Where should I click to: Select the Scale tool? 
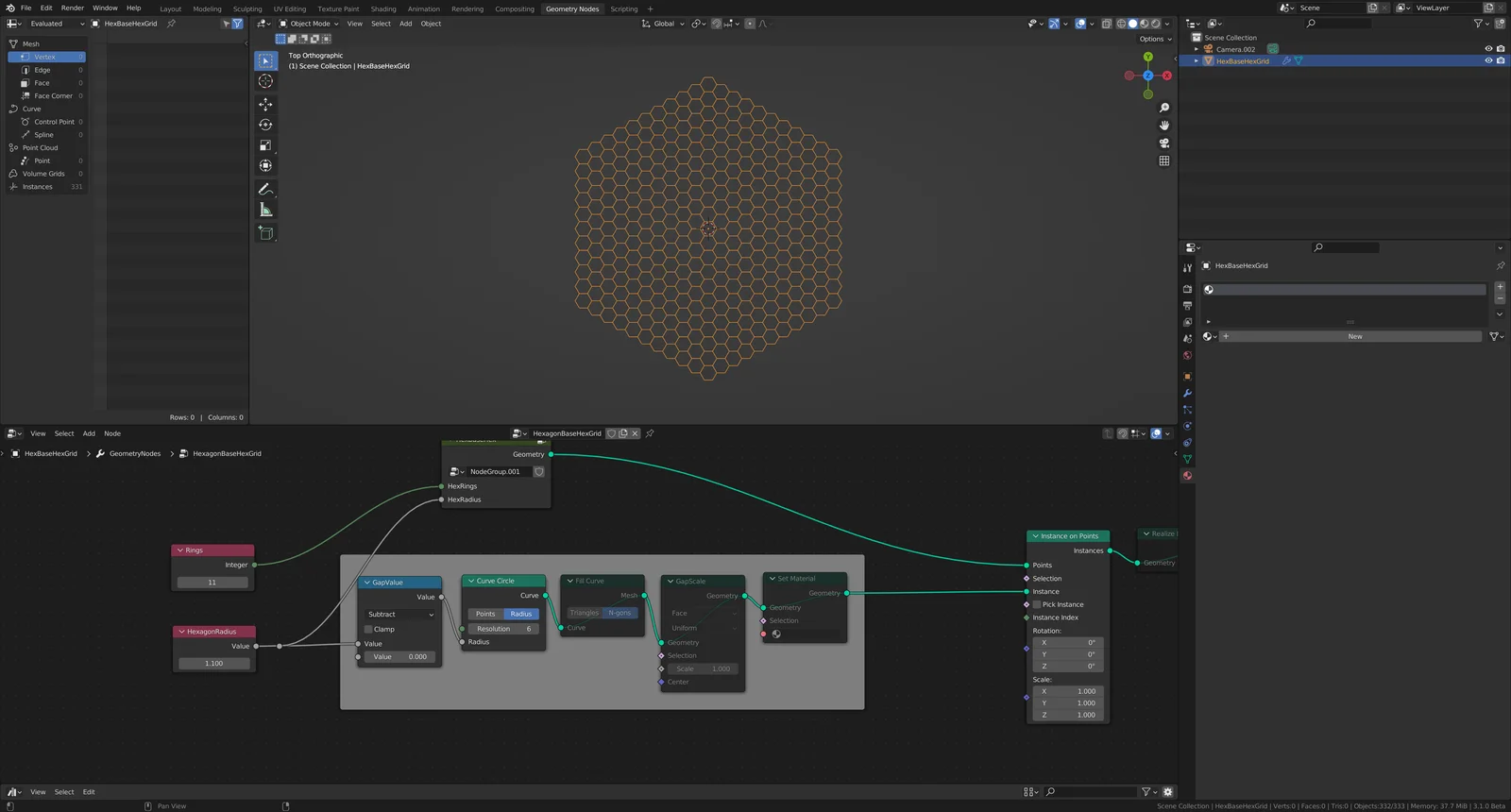(265, 145)
